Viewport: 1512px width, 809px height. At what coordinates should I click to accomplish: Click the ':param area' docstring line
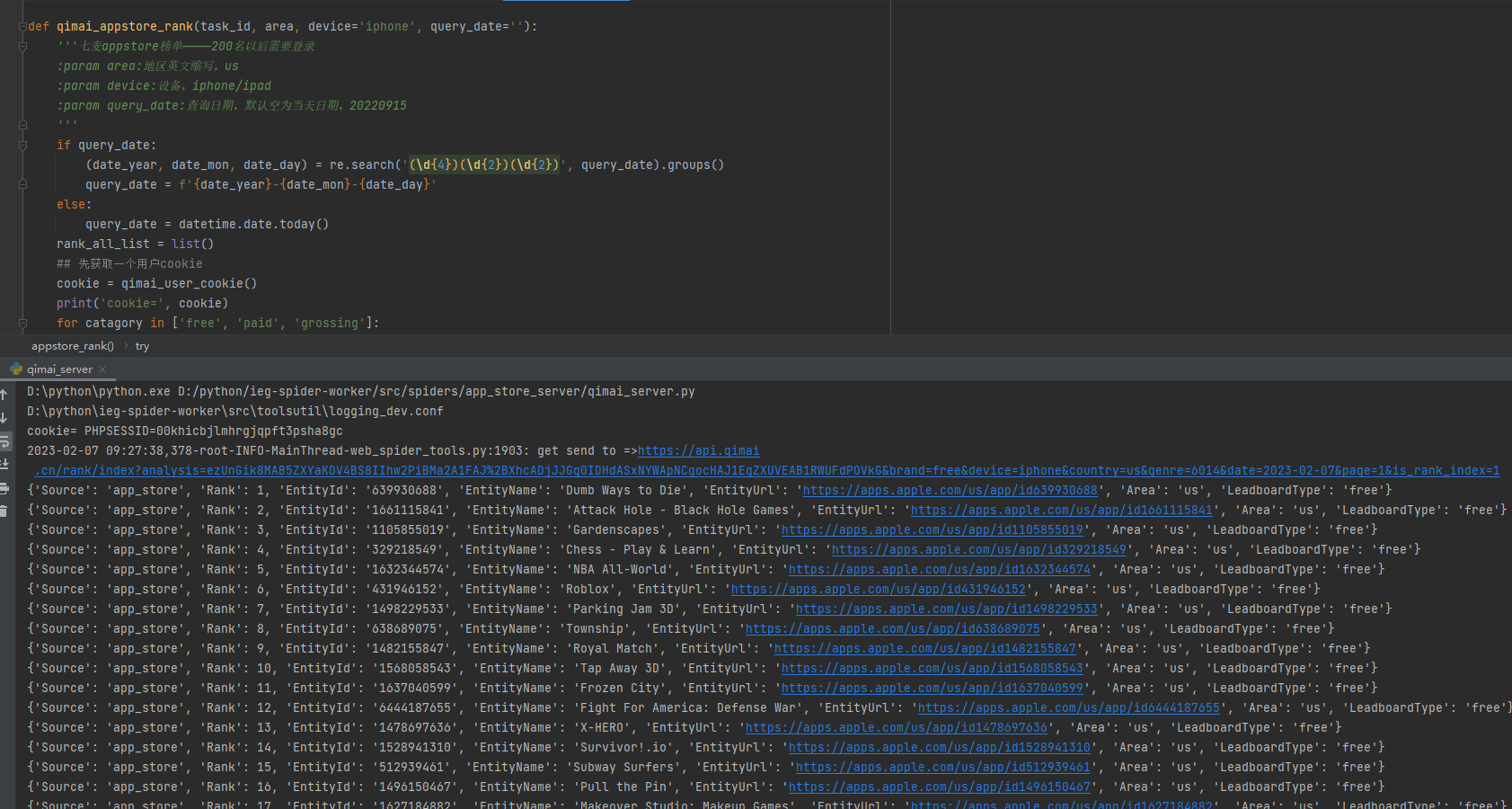tap(147, 66)
